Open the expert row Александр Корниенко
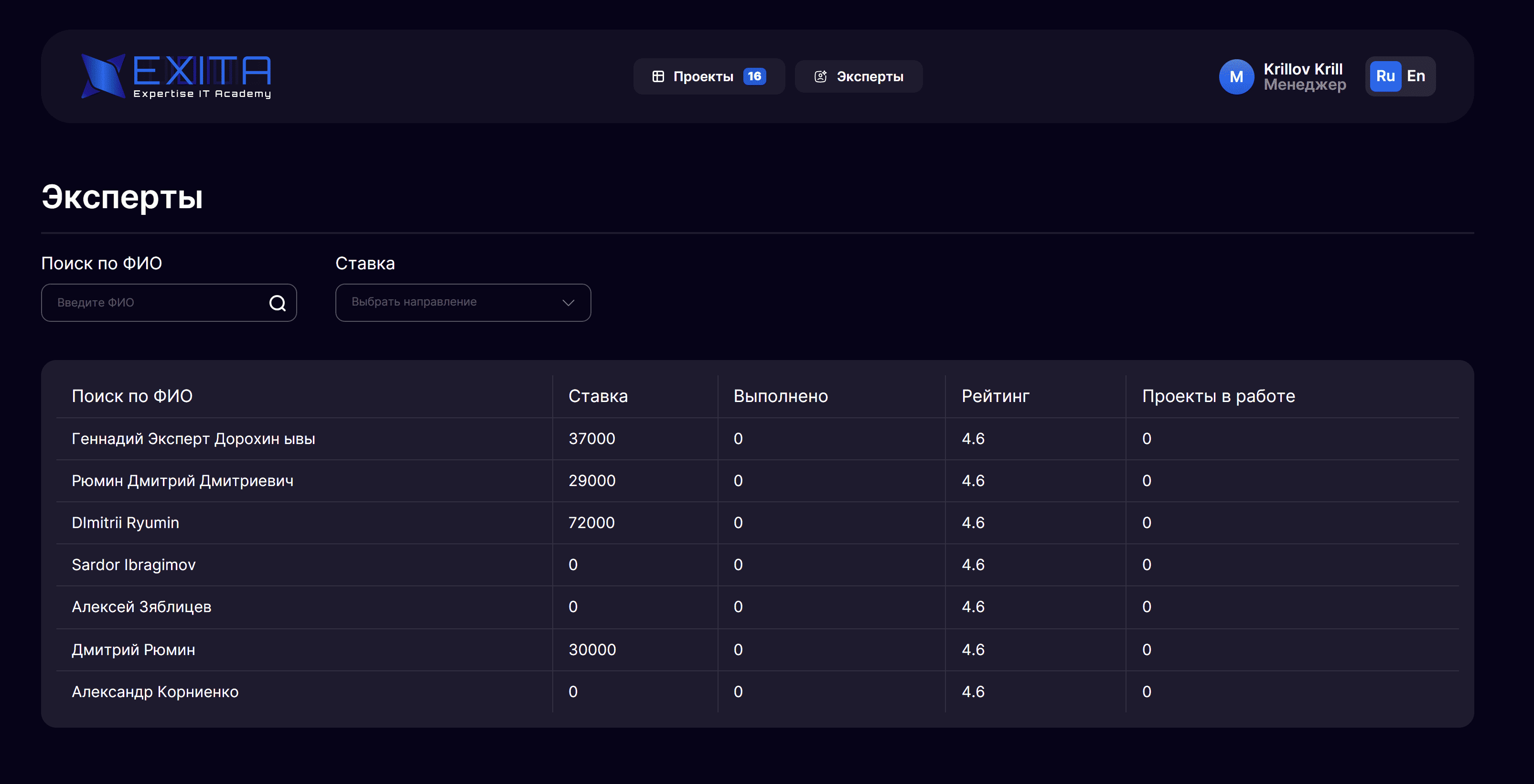The image size is (1534, 784). 155,692
